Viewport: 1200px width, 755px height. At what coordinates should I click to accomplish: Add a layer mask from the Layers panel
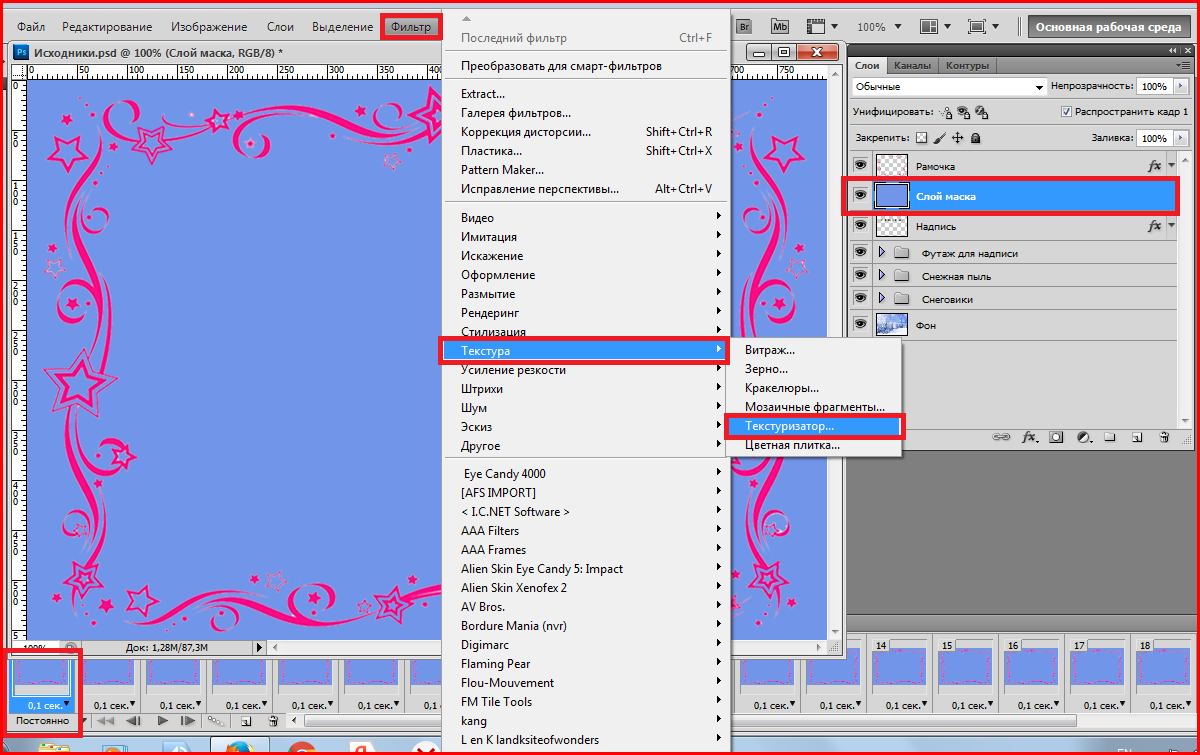tap(1056, 437)
